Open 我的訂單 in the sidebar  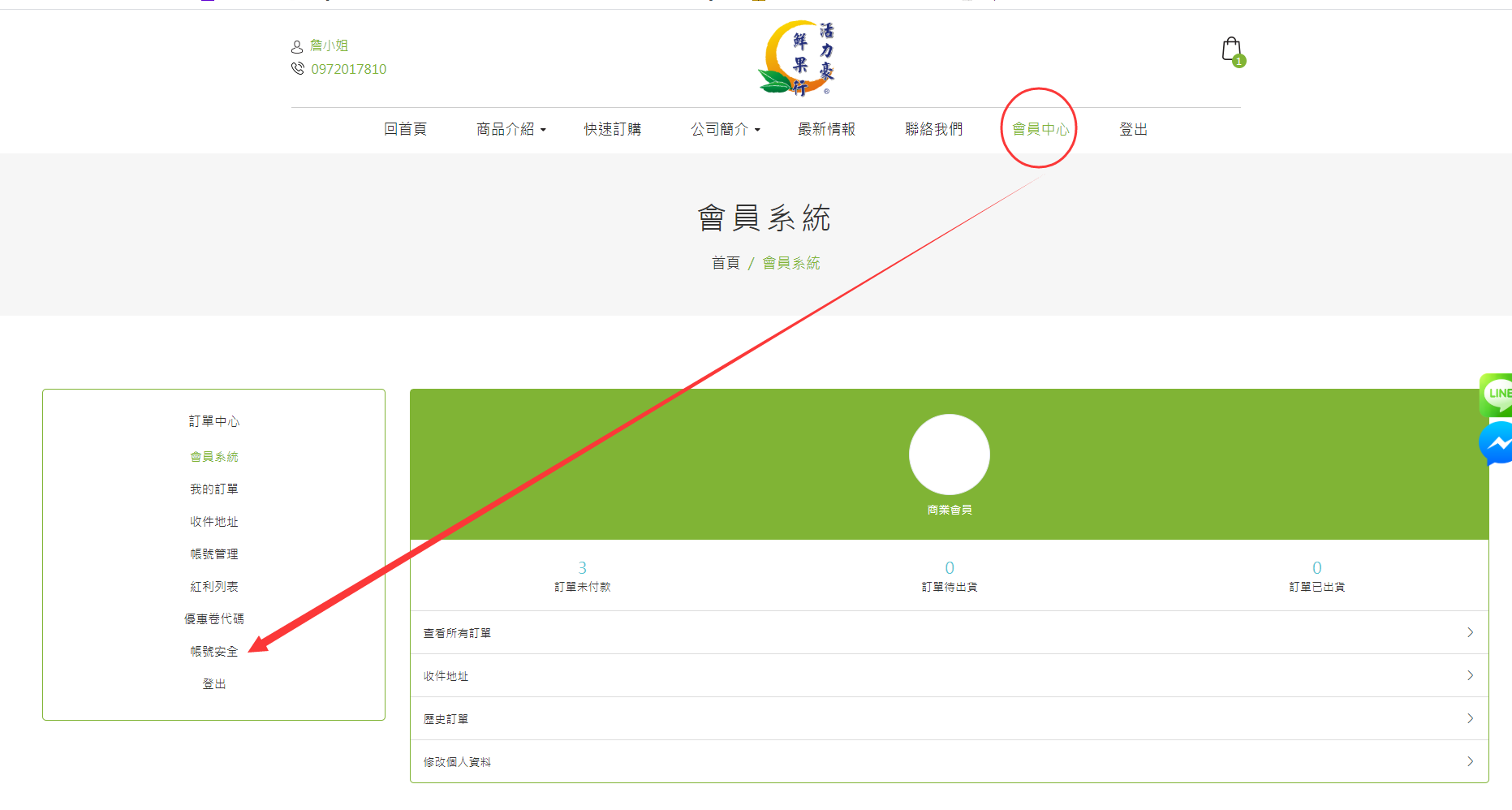(214, 489)
